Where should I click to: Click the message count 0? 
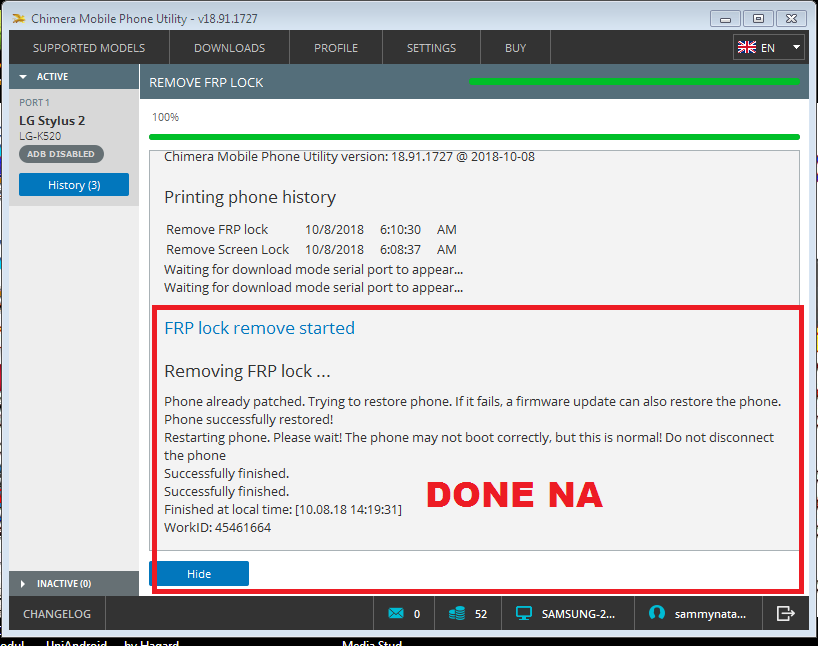click(417, 614)
